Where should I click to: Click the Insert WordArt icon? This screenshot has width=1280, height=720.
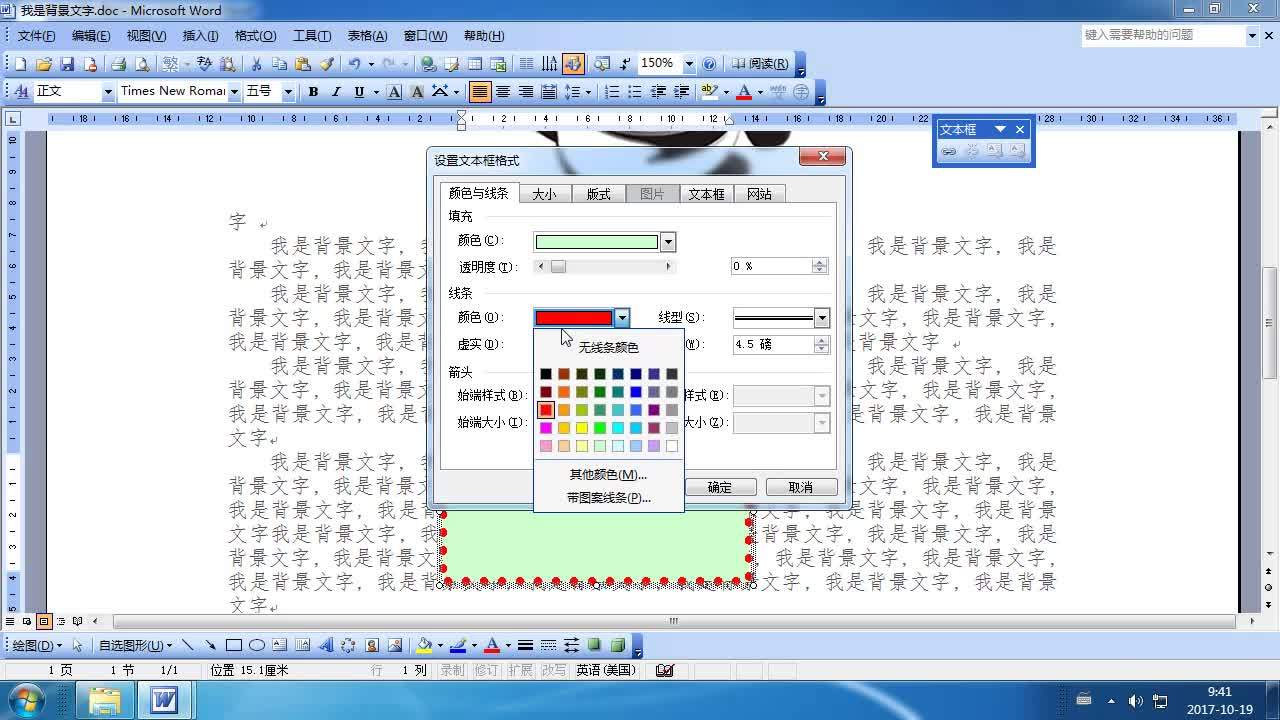326,644
